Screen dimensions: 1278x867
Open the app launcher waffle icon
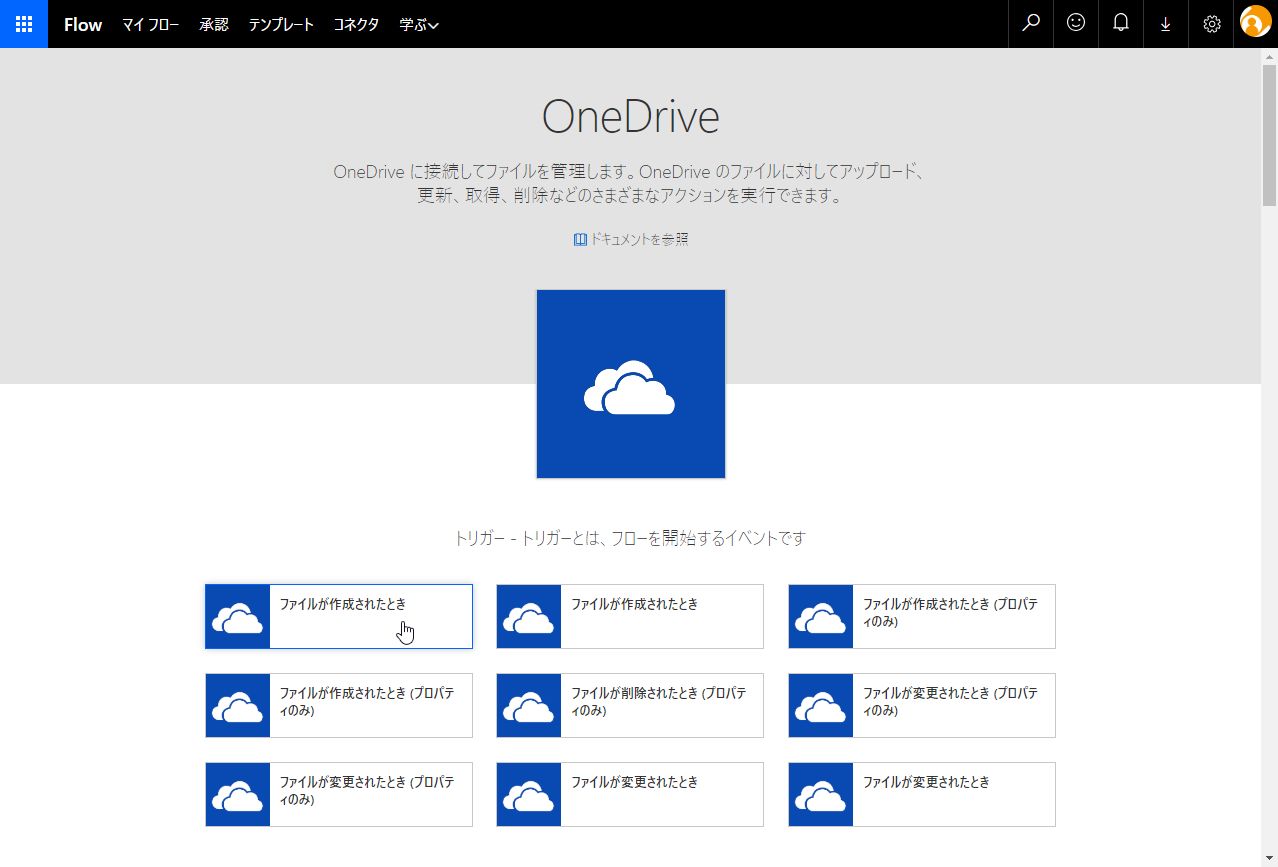pyautogui.click(x=24, y=24)
